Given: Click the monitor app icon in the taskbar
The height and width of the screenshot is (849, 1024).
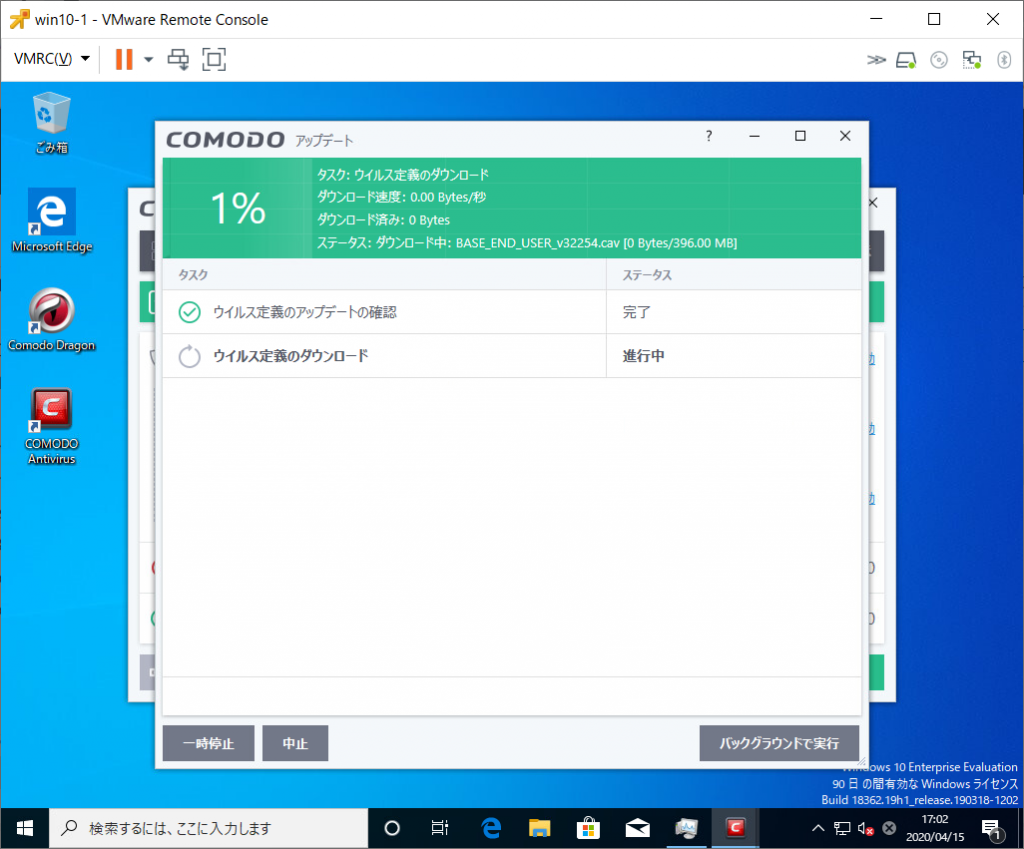Looking at the screenshot, I should point(686,828).
